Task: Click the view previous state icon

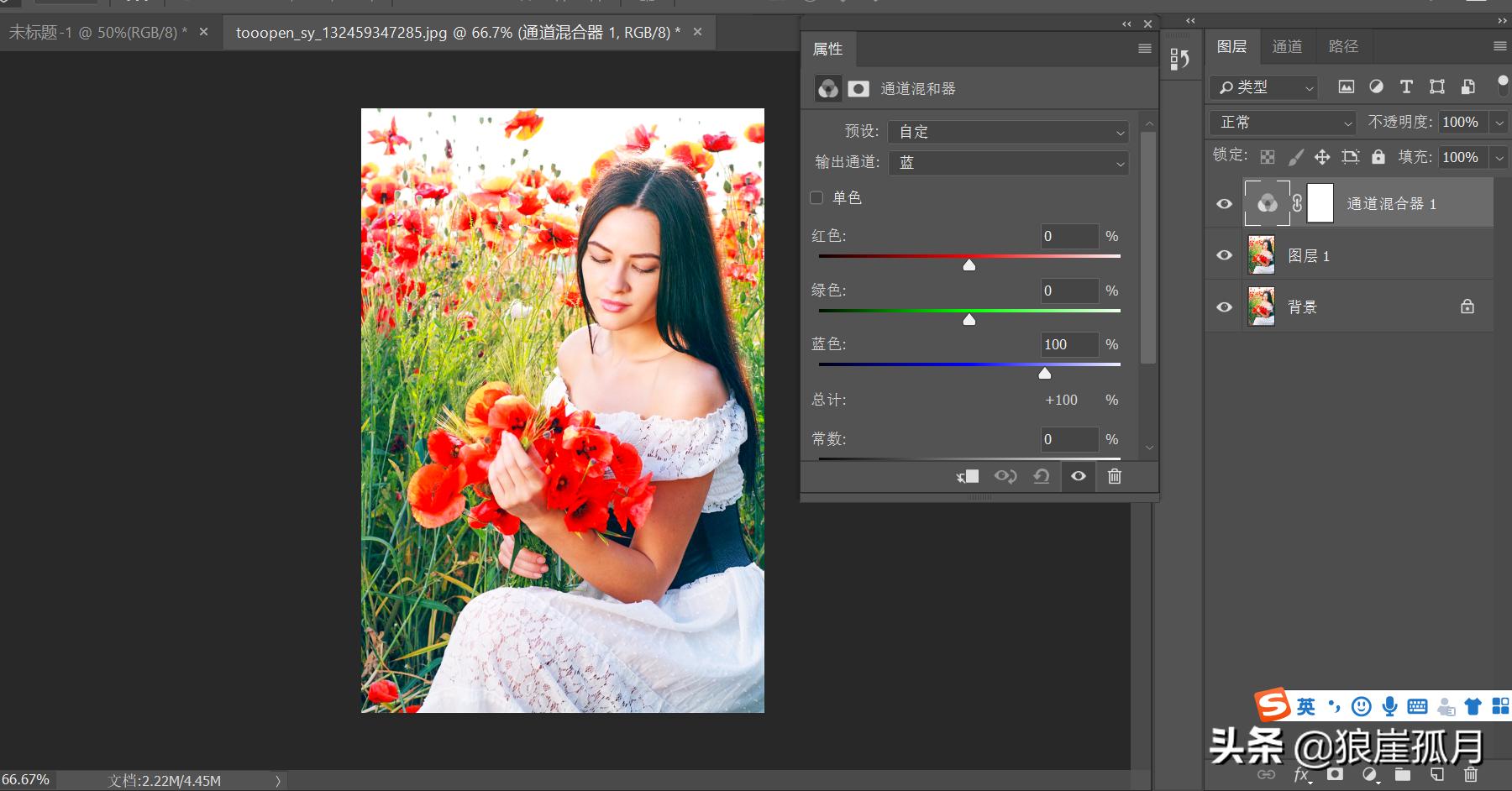Action: (x=1005, y=476)
